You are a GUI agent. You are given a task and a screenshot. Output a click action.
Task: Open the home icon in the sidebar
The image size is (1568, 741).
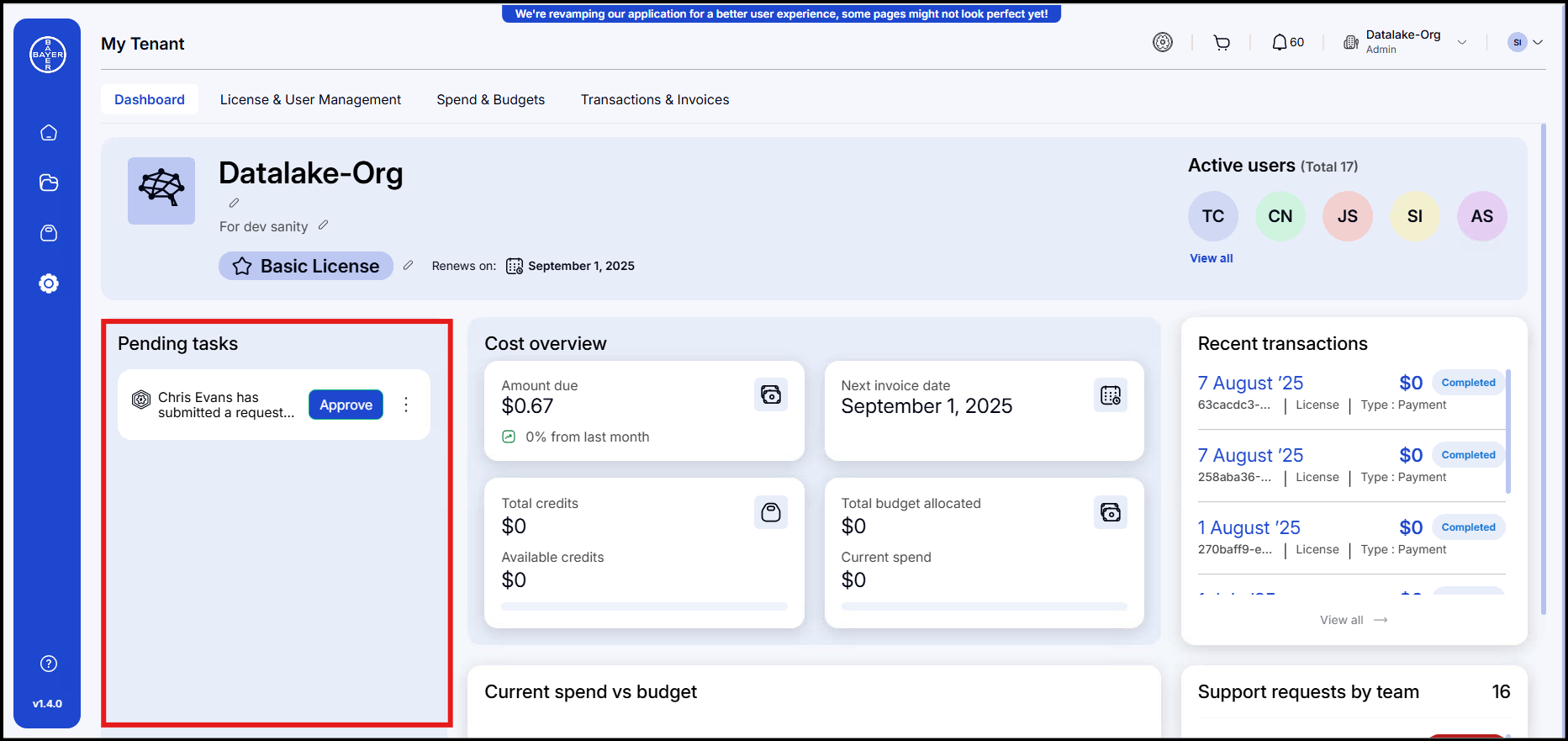[x=49, y=133]
